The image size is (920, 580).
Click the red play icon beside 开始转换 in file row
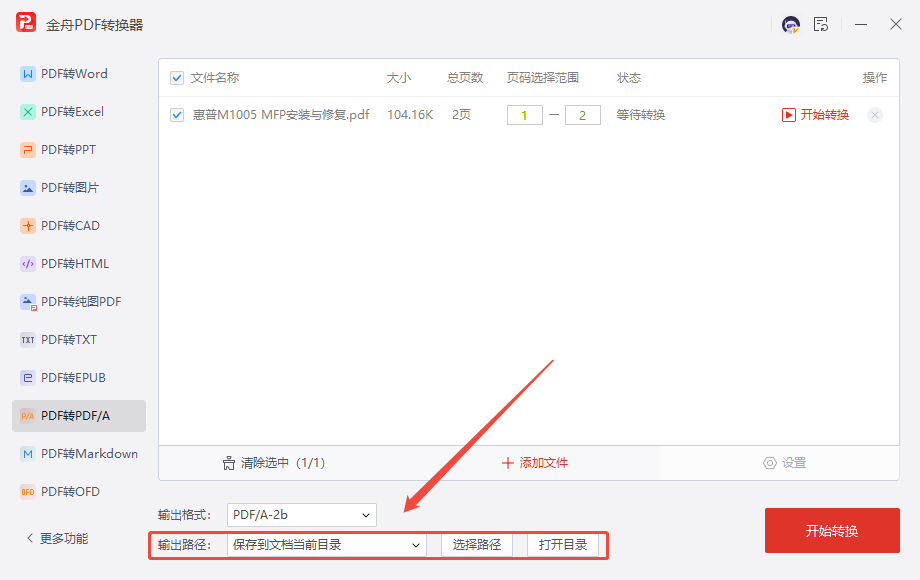coord(789,115)
